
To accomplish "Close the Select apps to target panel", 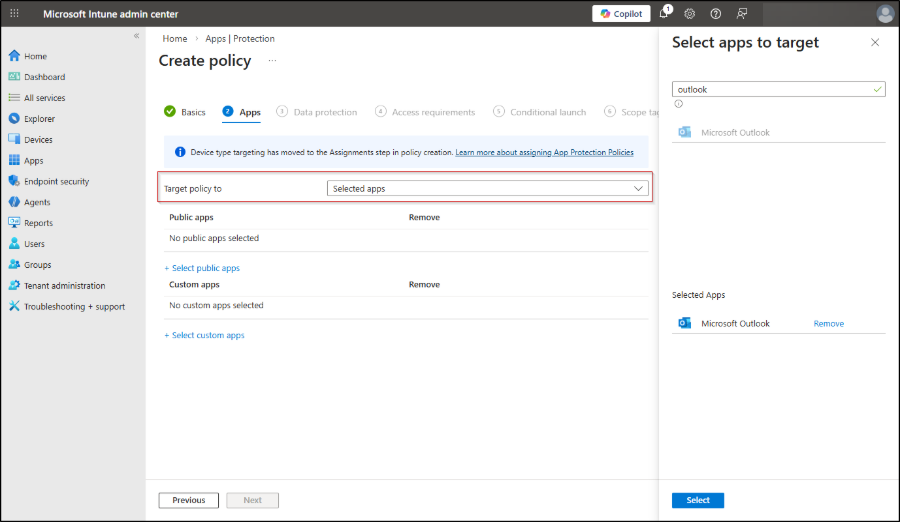I will (875, 42).
